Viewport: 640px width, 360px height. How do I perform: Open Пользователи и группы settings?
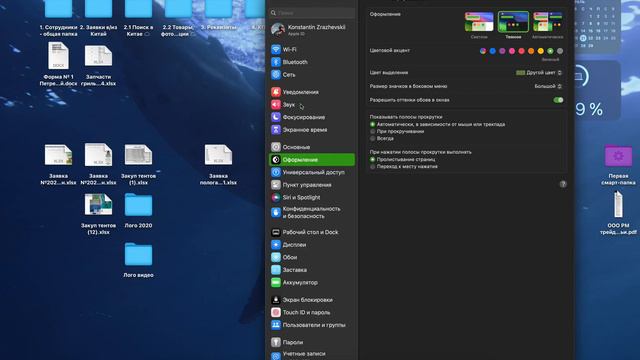(312, 325)
